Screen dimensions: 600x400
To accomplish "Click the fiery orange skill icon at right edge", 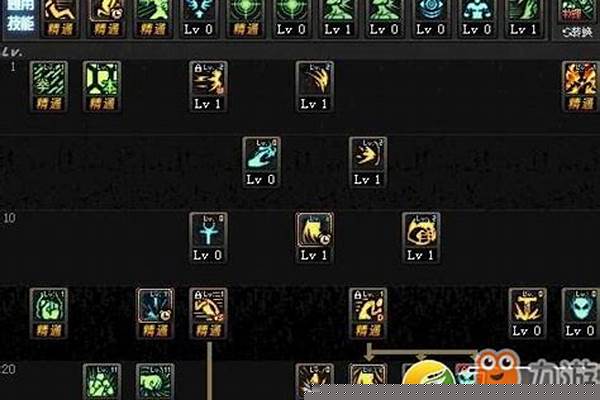I will tap(580, 87).
